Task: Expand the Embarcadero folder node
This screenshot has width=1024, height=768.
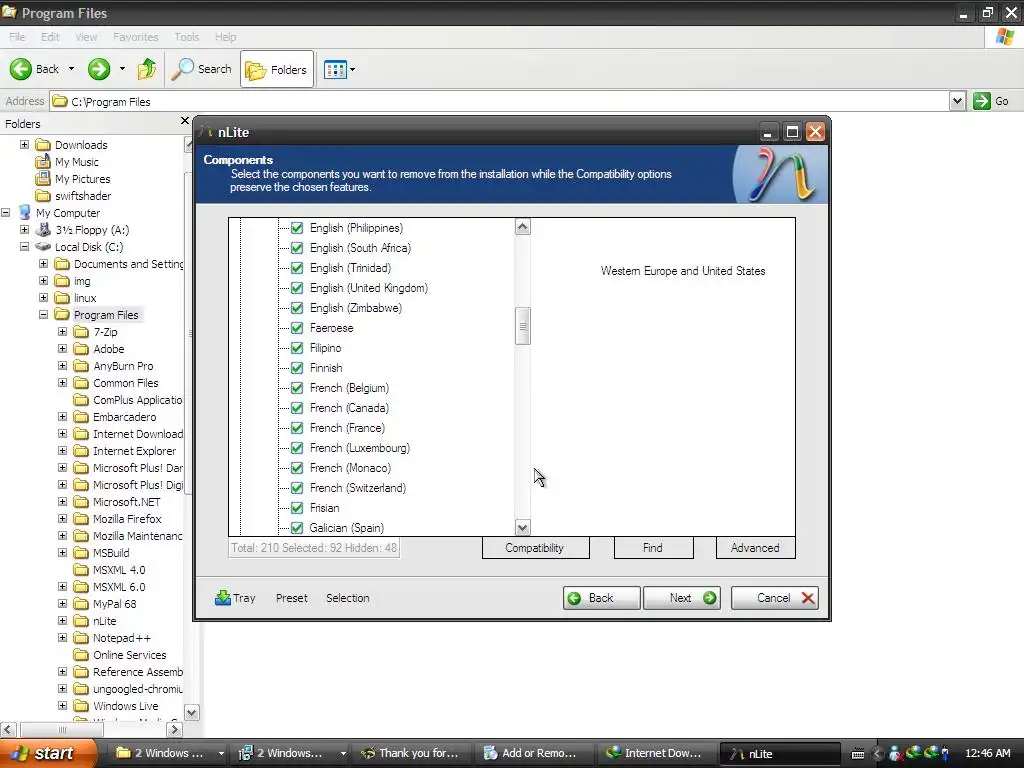Action: coord(62,416)
